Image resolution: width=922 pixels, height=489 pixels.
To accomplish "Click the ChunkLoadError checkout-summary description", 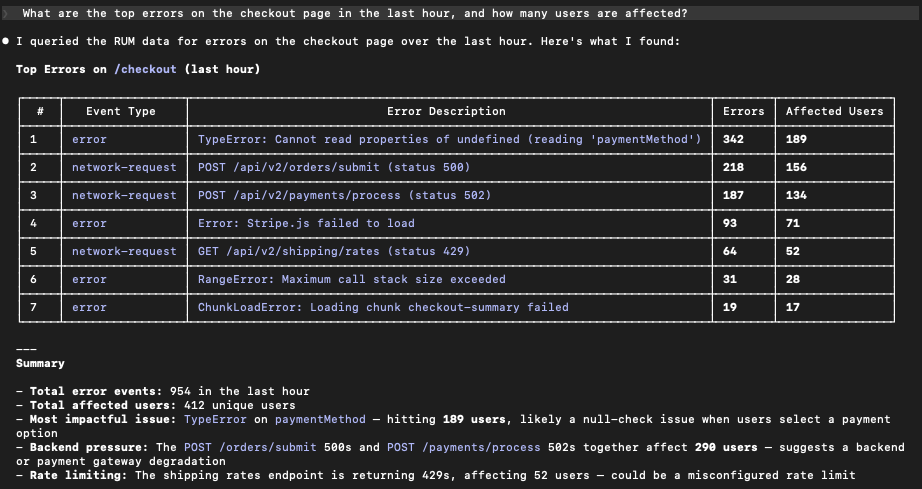I will (x=383, y=307).
